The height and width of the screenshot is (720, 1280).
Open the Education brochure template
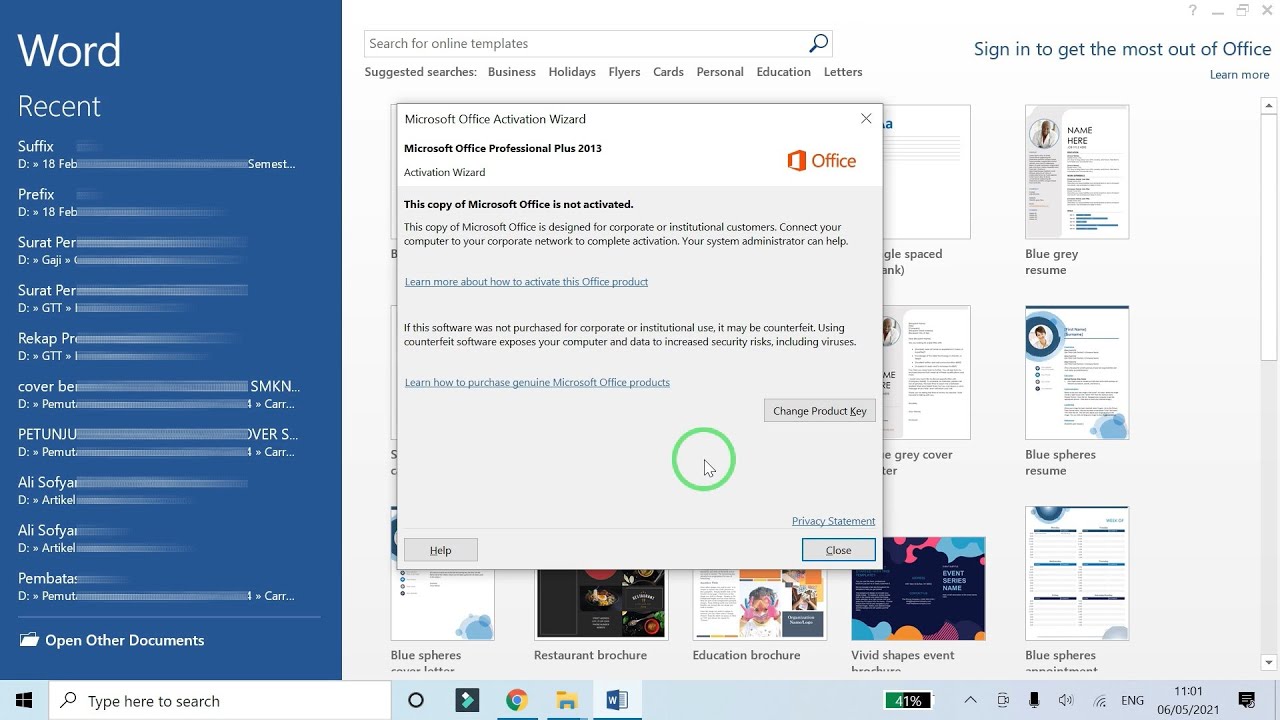tap(760, 604)
